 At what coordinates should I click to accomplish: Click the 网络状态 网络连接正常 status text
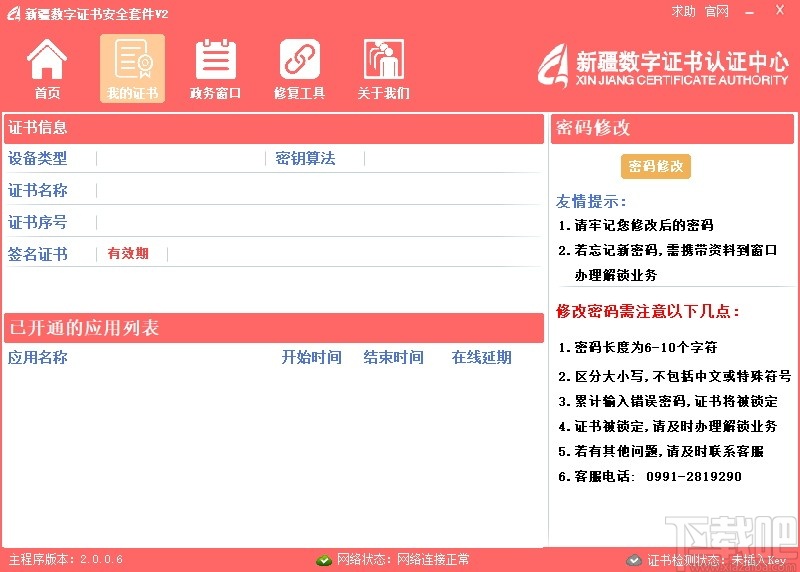click(403, 559)
